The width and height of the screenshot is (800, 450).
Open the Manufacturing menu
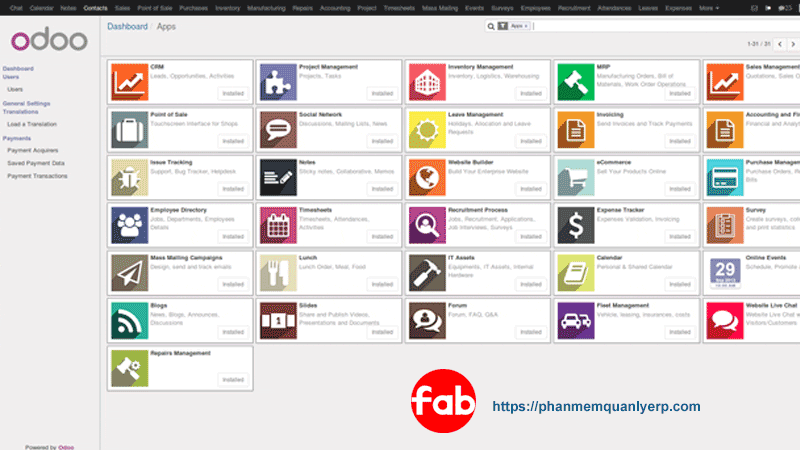266,8
